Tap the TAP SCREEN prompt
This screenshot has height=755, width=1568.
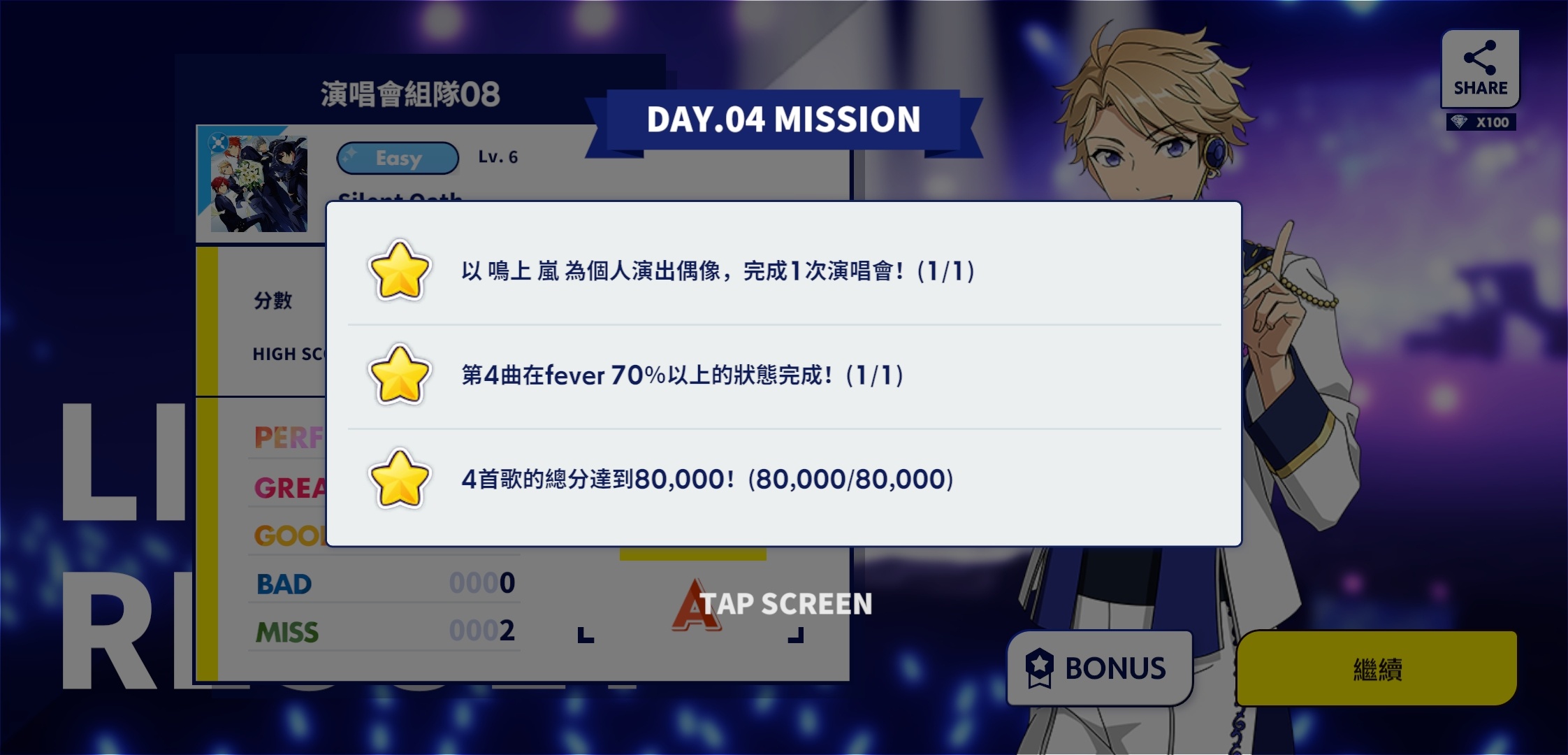786,603
